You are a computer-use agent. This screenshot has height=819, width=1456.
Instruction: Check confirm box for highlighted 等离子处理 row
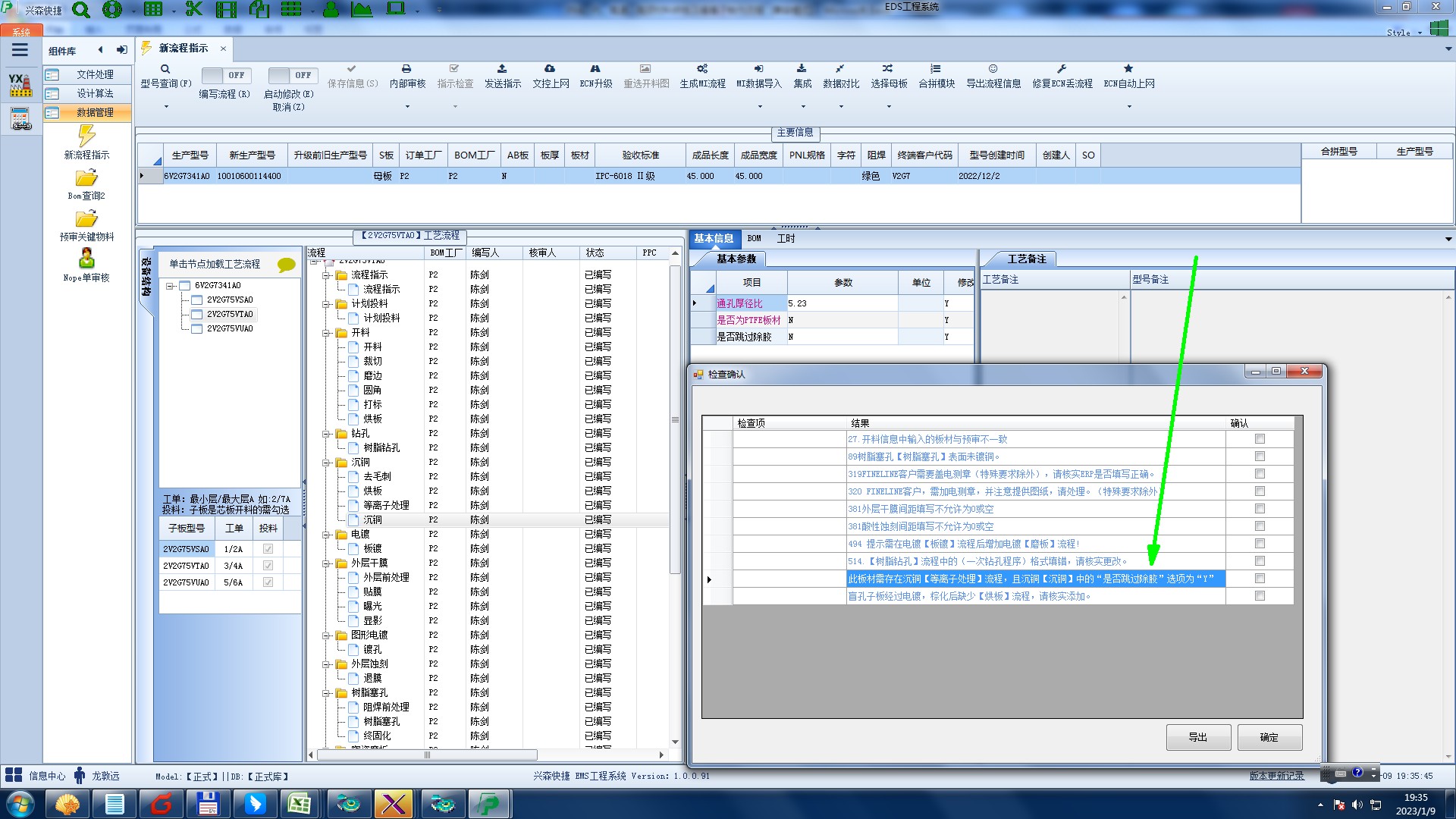(1260, 579)
